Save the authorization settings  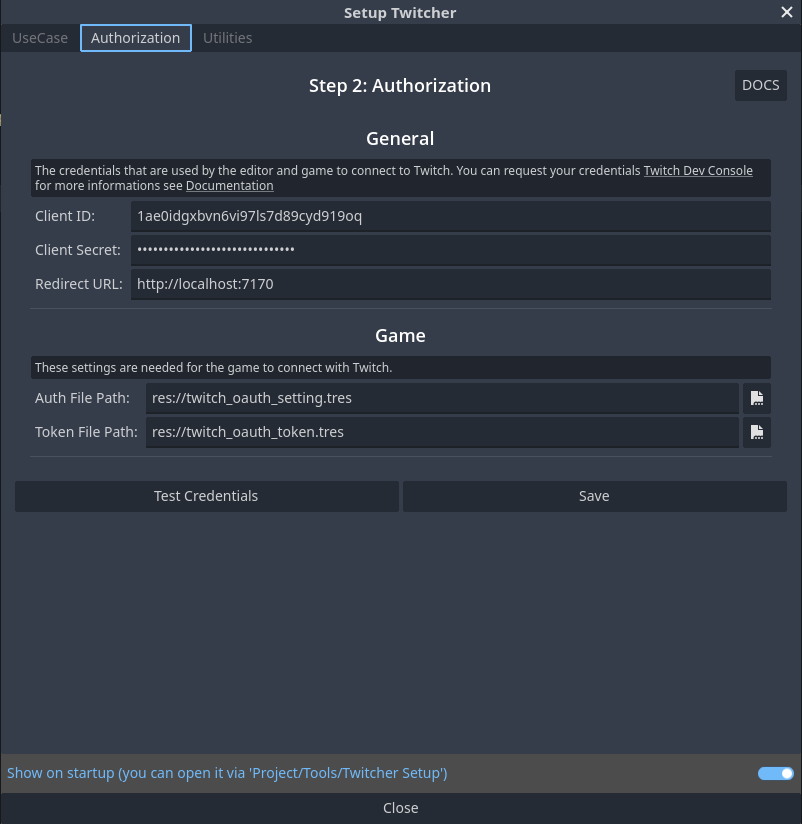[x=594, y=496]
